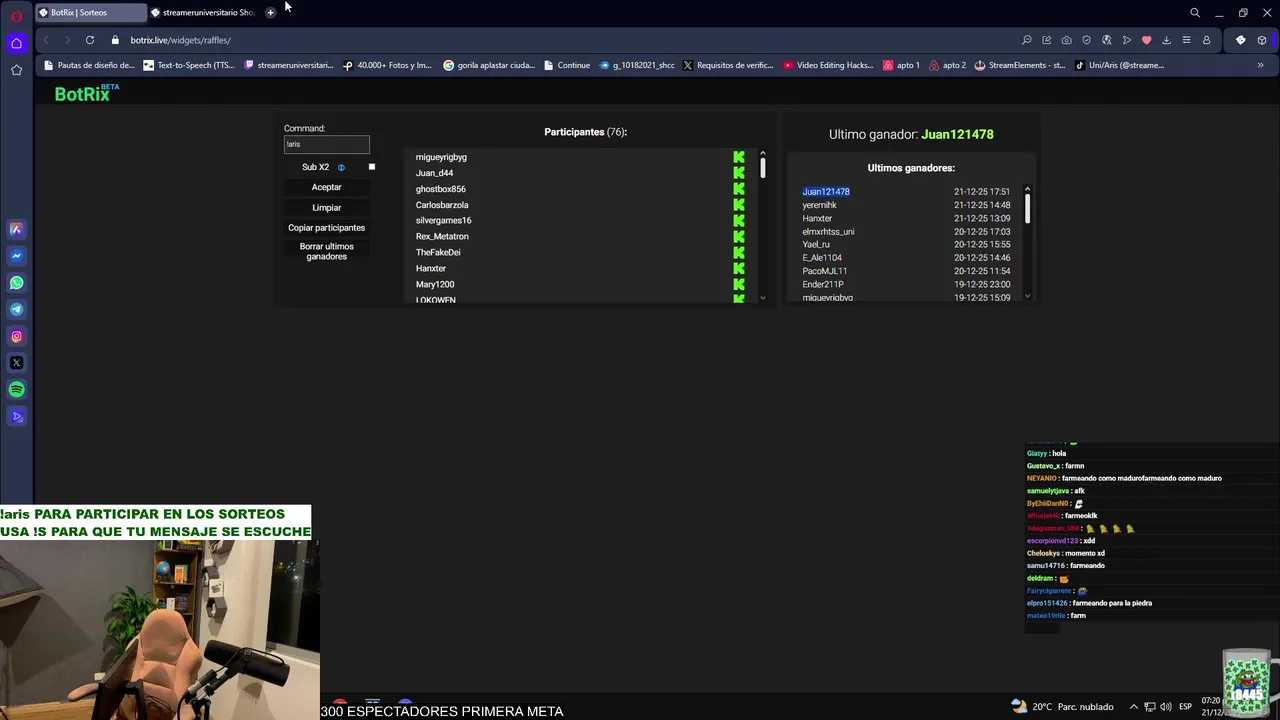
Task: Select participant migueyrigbyg
Action: click(441, 157)
